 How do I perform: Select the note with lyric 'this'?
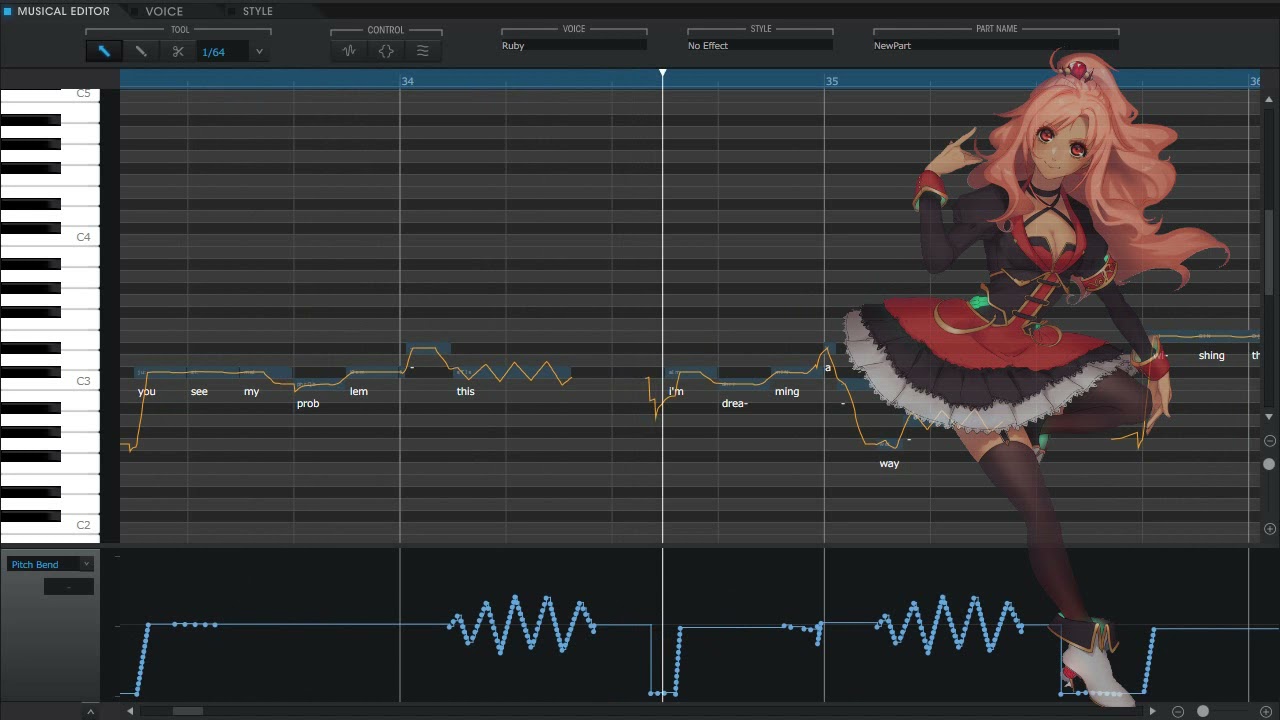click(x=511, y=373)
